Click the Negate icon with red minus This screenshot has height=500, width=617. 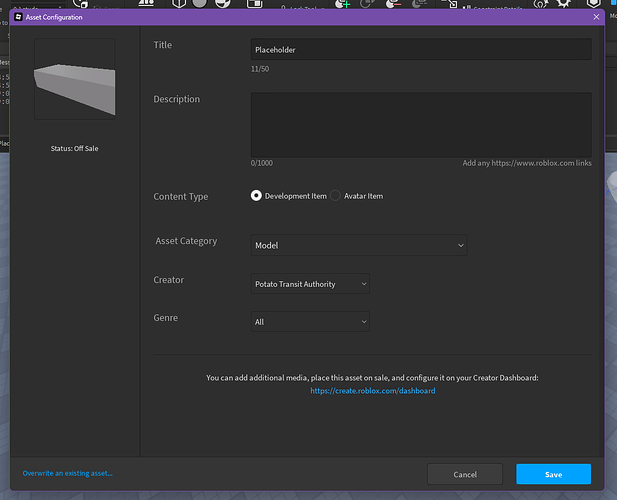click(x=393, y=4)
